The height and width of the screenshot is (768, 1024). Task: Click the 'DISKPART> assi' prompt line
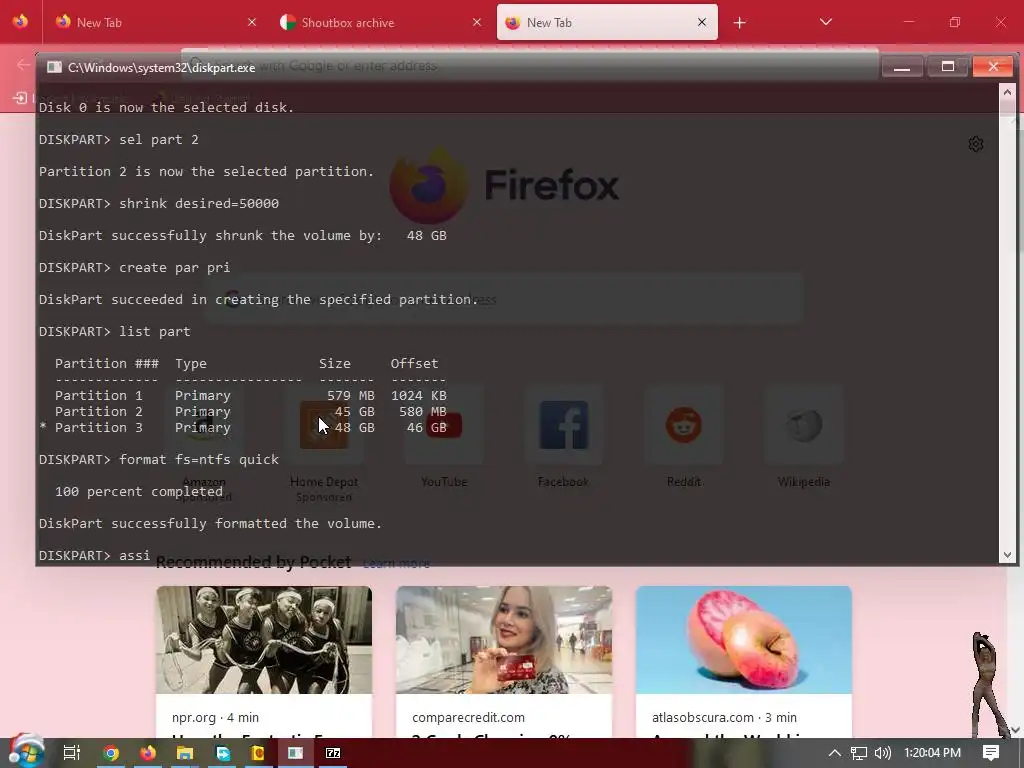(x=94, y=555)
